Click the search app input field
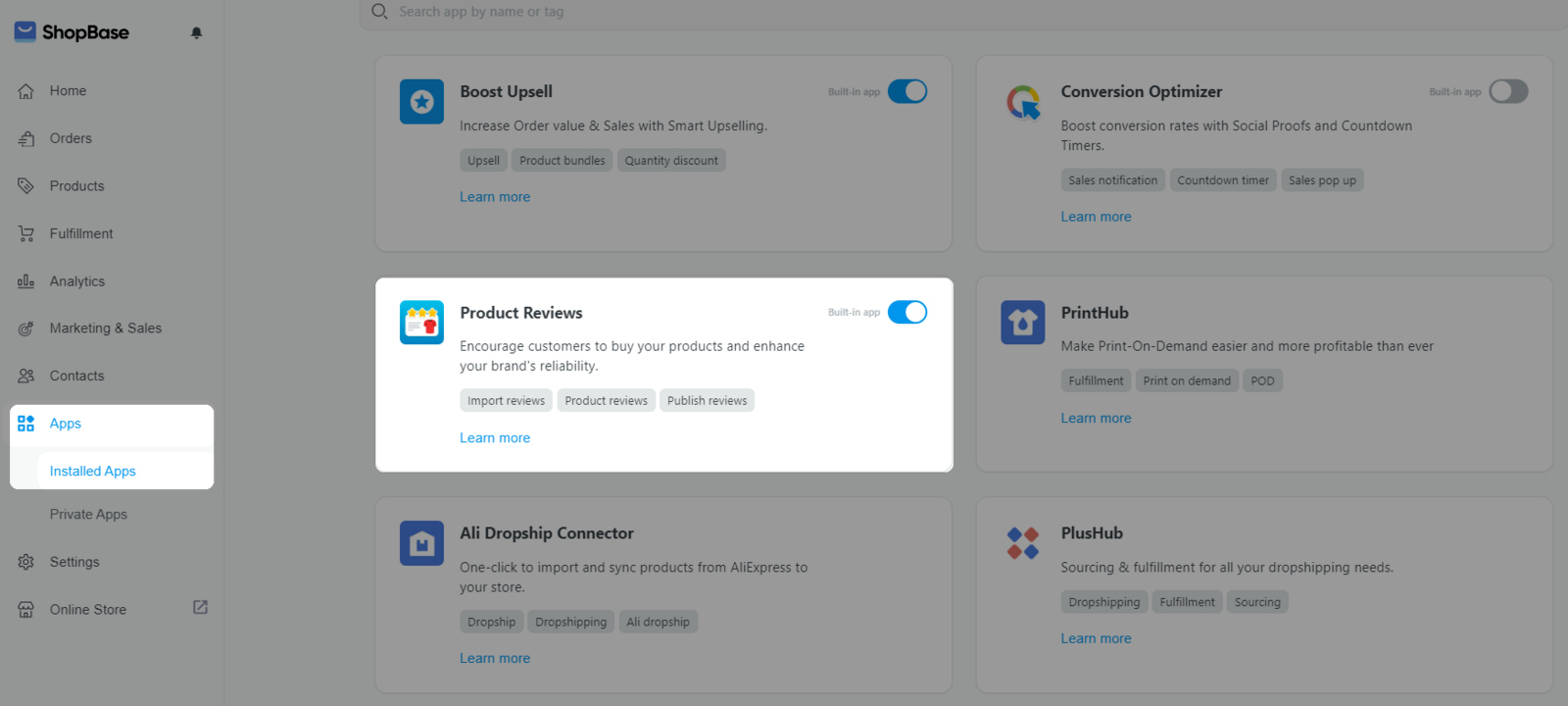This screenshot has height=706, width=1568. [x=965, y=12]
